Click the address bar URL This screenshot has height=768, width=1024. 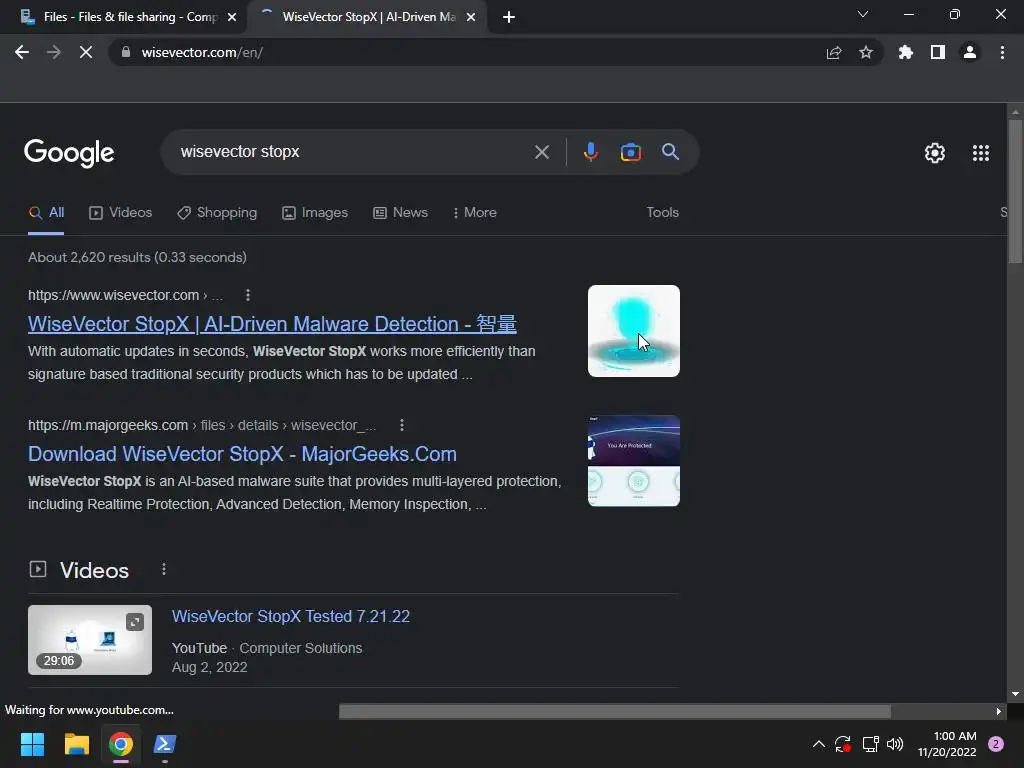tap(202, 52)
